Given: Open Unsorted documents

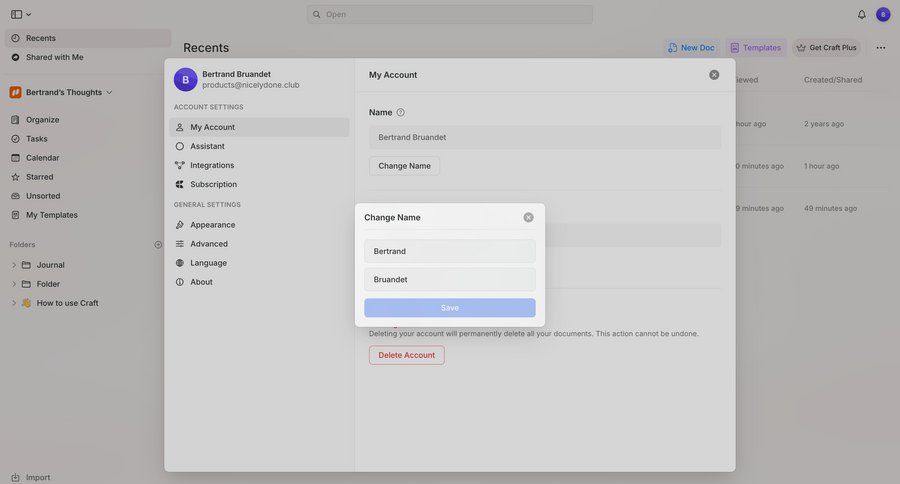Looking at the screenshot, I should 43,196.
